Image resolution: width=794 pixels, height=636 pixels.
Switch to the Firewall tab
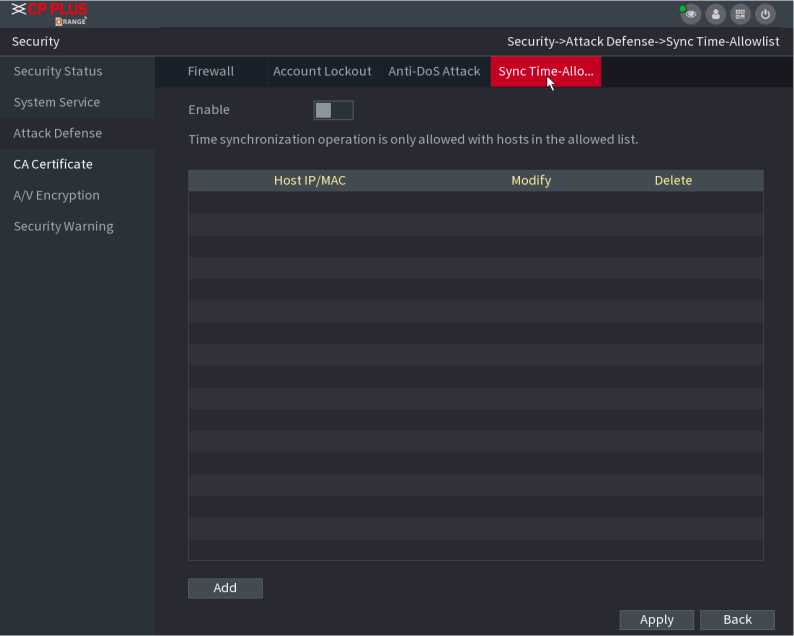pyautogui.click(x=211, y=72)
